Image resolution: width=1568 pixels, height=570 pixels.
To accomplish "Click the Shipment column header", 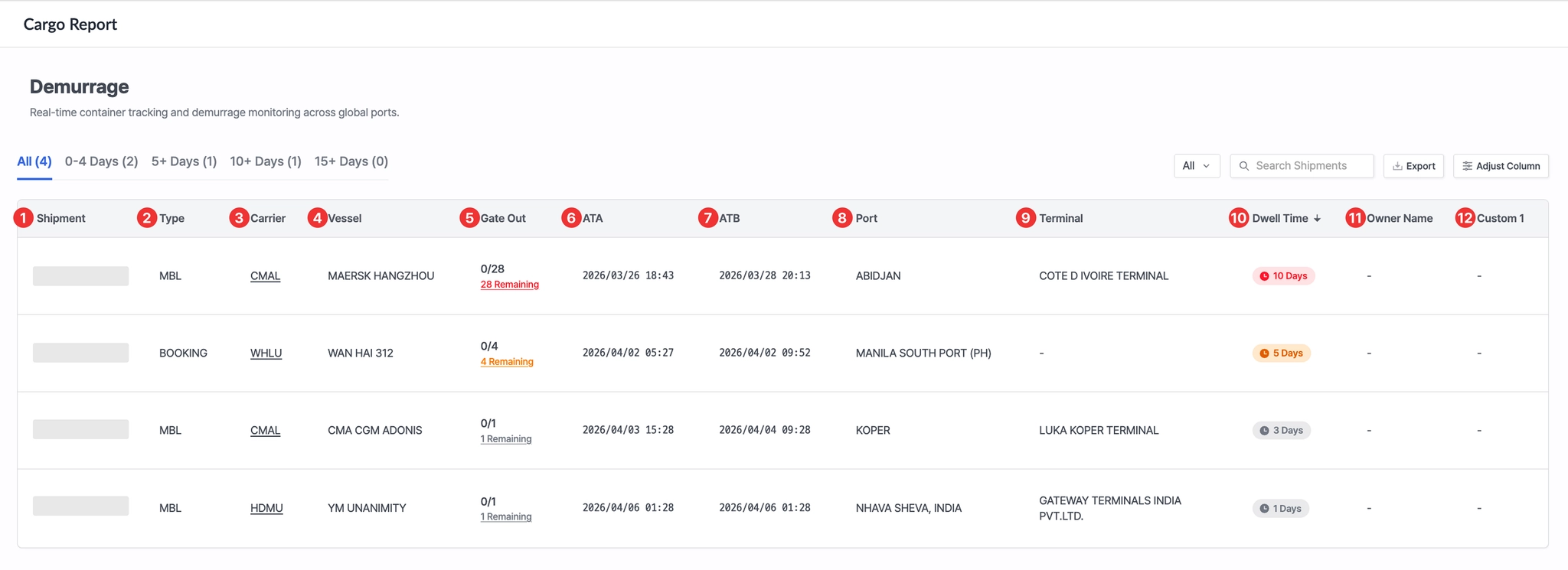I will (x=60, y=219).
